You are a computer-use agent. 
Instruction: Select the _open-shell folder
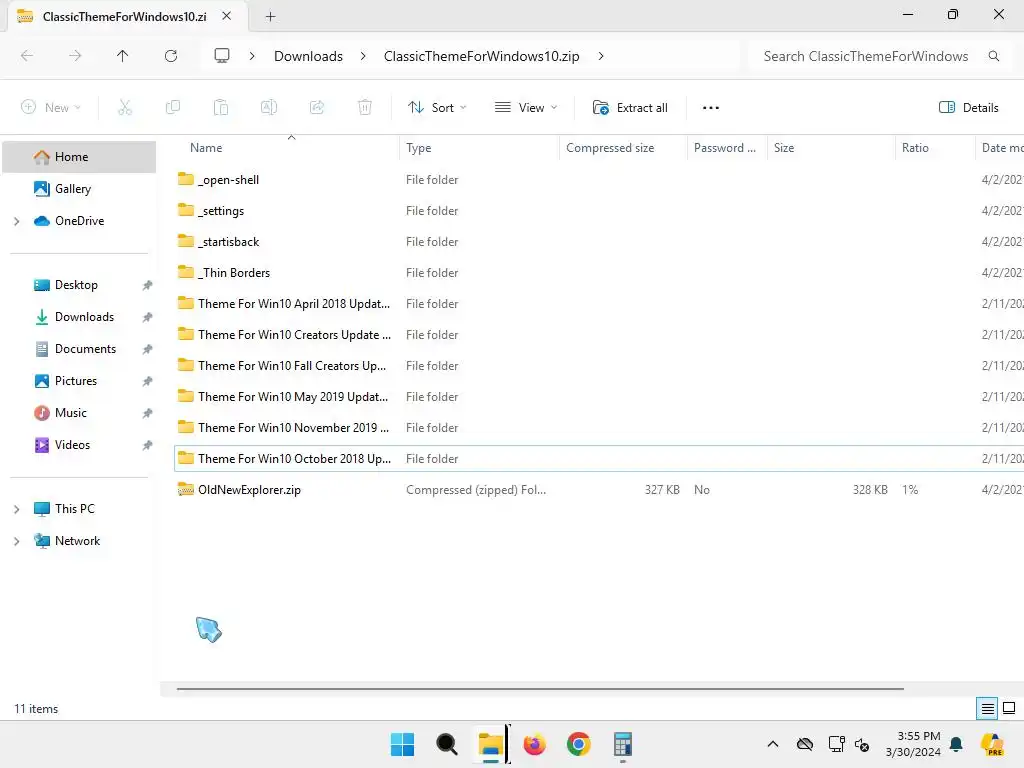click(x=599, y=180)
